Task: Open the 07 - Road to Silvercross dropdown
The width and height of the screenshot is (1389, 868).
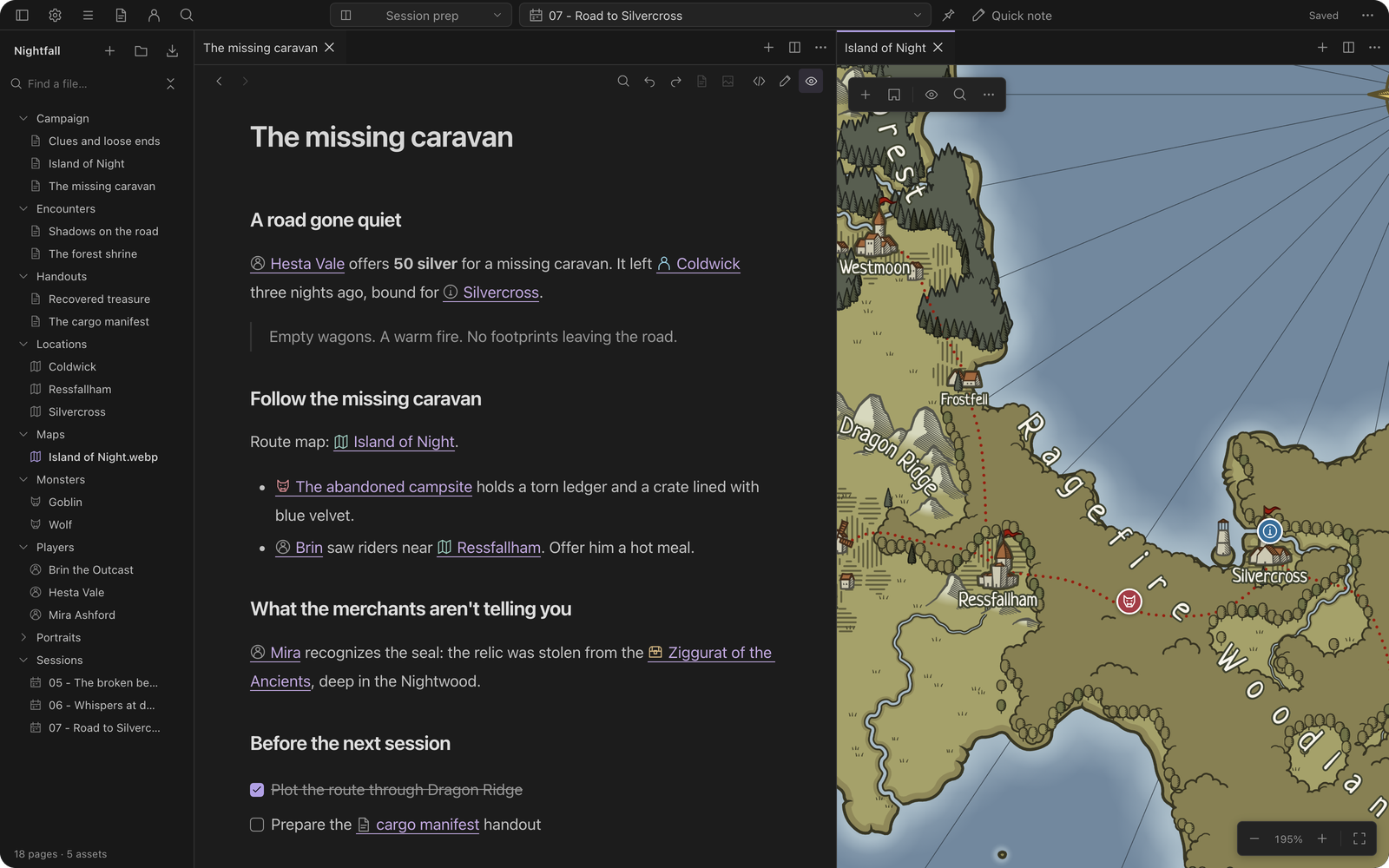Action: (x=725, y=16)
